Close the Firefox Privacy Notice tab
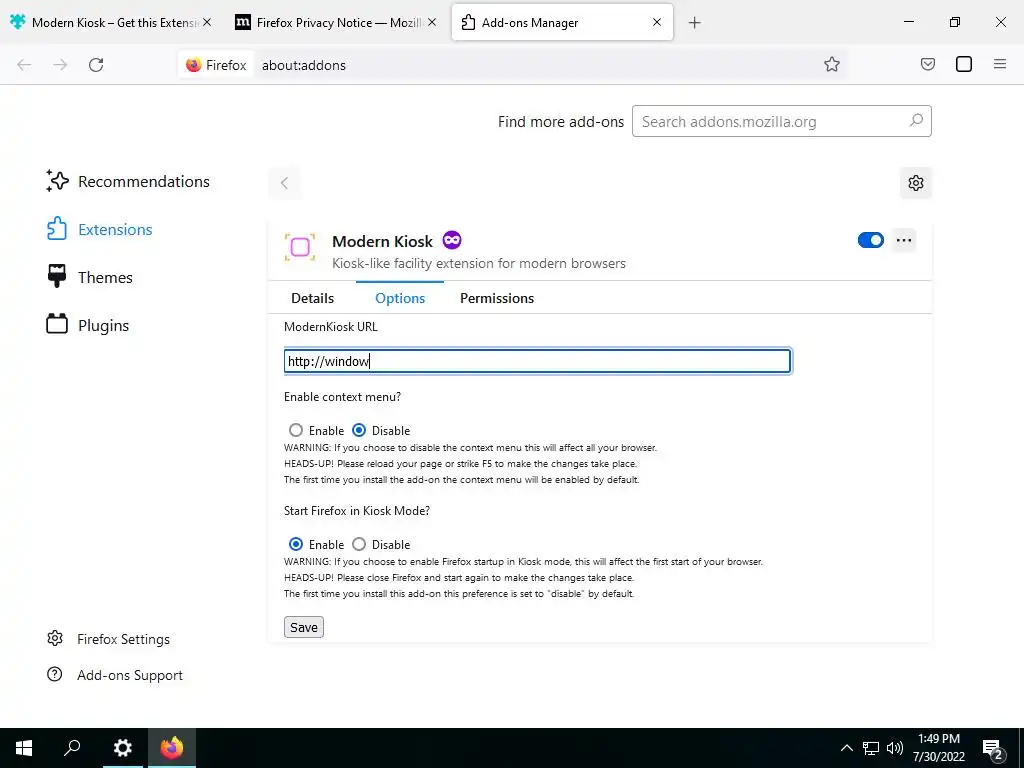The width and height of the screenshot is (1024, 768). pos(432,22)
